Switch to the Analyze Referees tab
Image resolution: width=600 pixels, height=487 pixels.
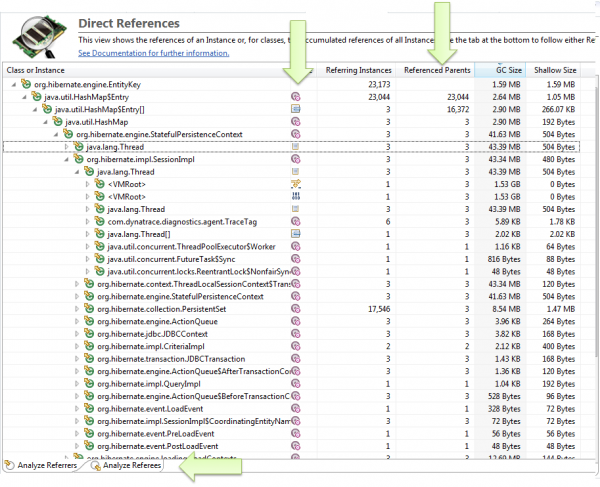point(126,465)
